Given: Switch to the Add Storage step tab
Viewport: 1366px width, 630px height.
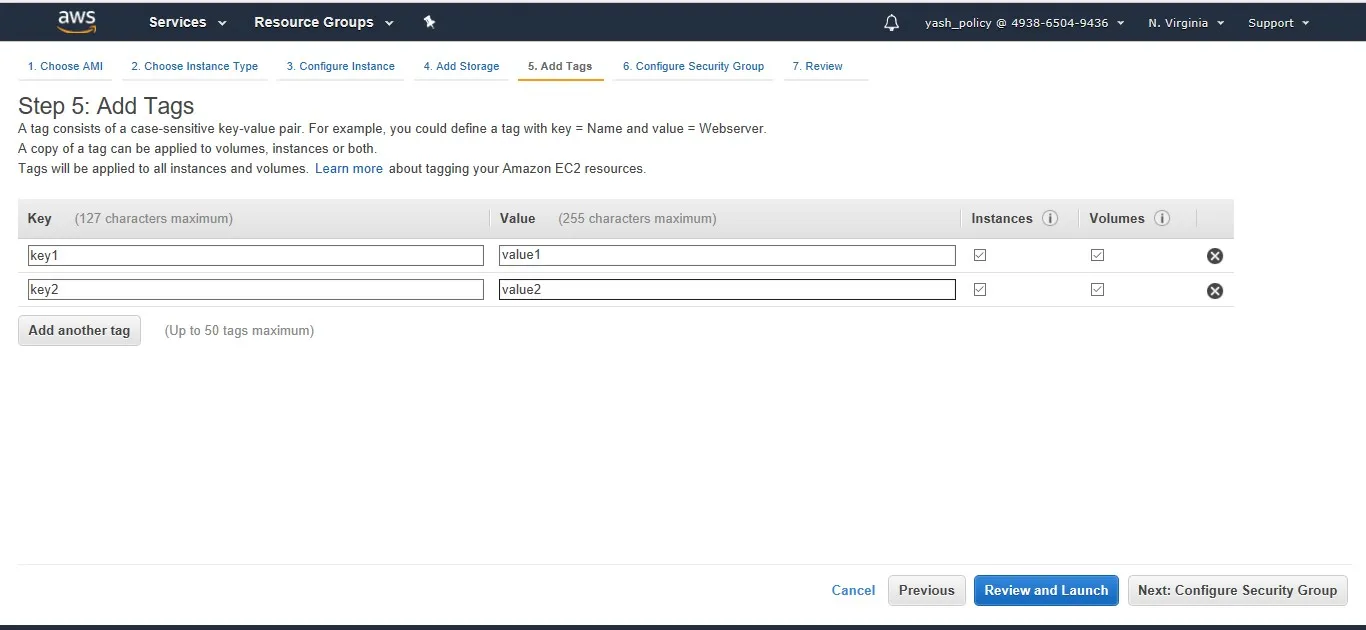Looking at the screenshot, I should [461, 66].
